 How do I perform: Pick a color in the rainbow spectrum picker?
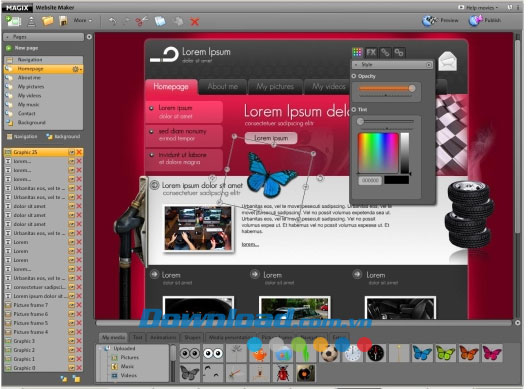click(378, 153)
